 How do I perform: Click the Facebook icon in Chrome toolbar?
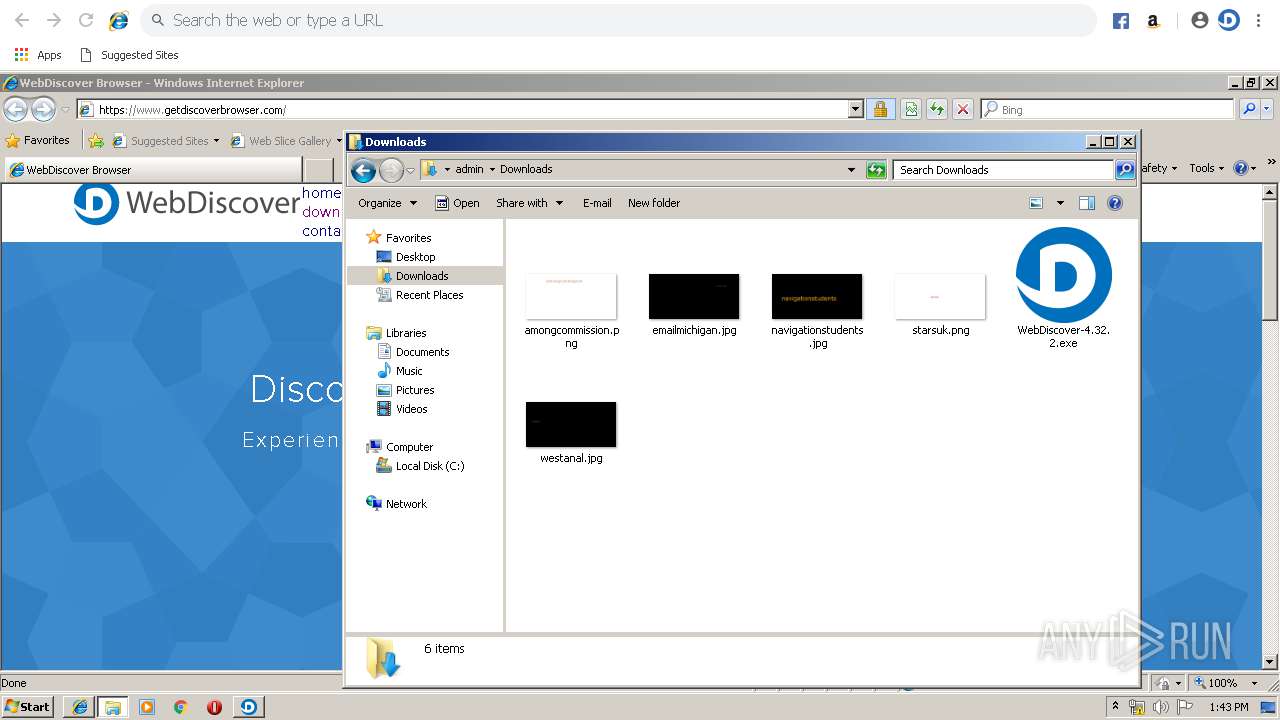pyautogui.click(x=1121, y=21)
